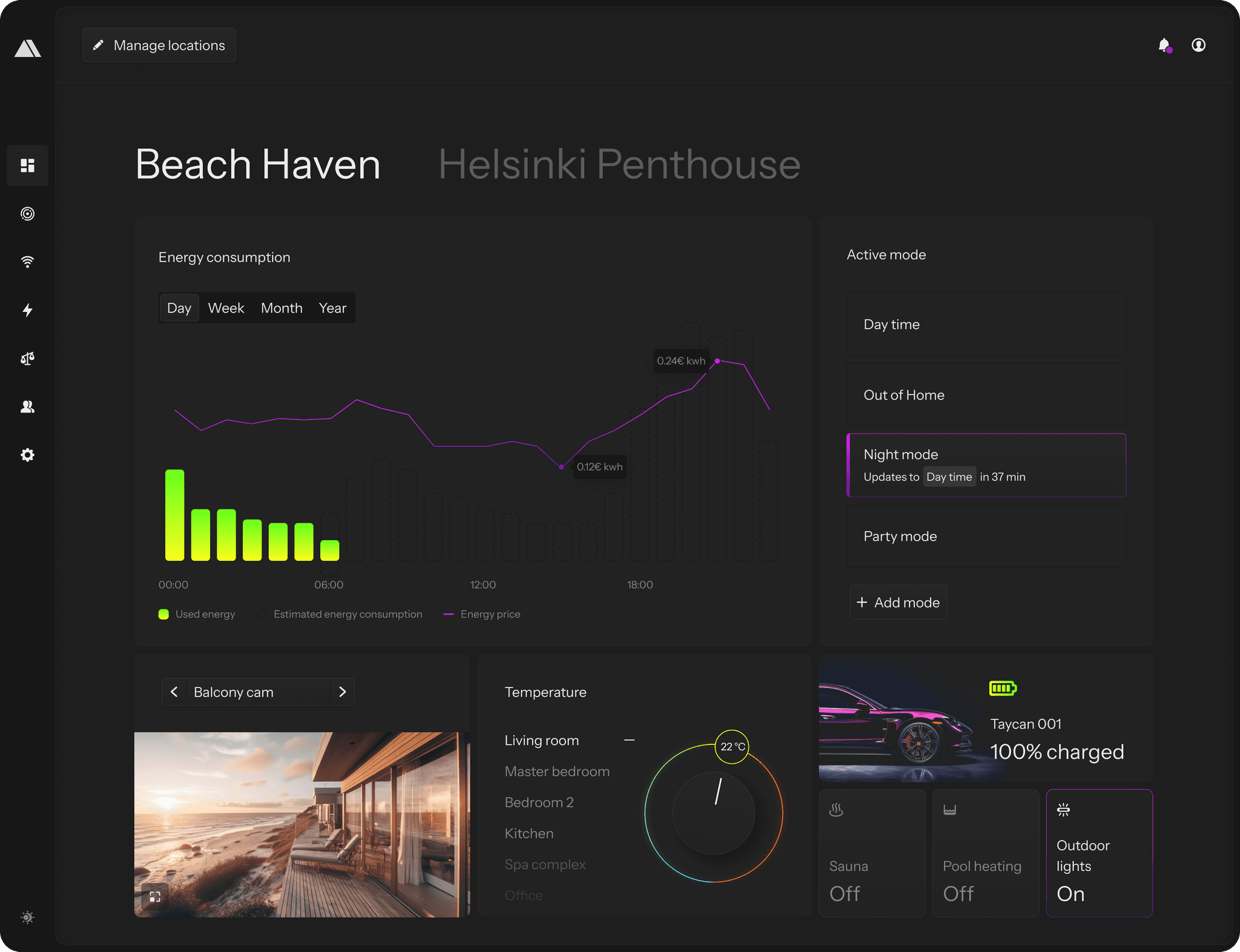The image size is (1240, 952).
Task: Navigate to previous balcony cam view
Action: [x=173, y=691]
